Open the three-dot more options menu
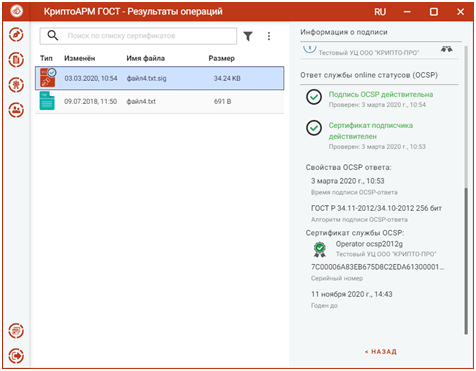This screenshot has height=371, width=476. pyautogui.click(x=269, y=36)
